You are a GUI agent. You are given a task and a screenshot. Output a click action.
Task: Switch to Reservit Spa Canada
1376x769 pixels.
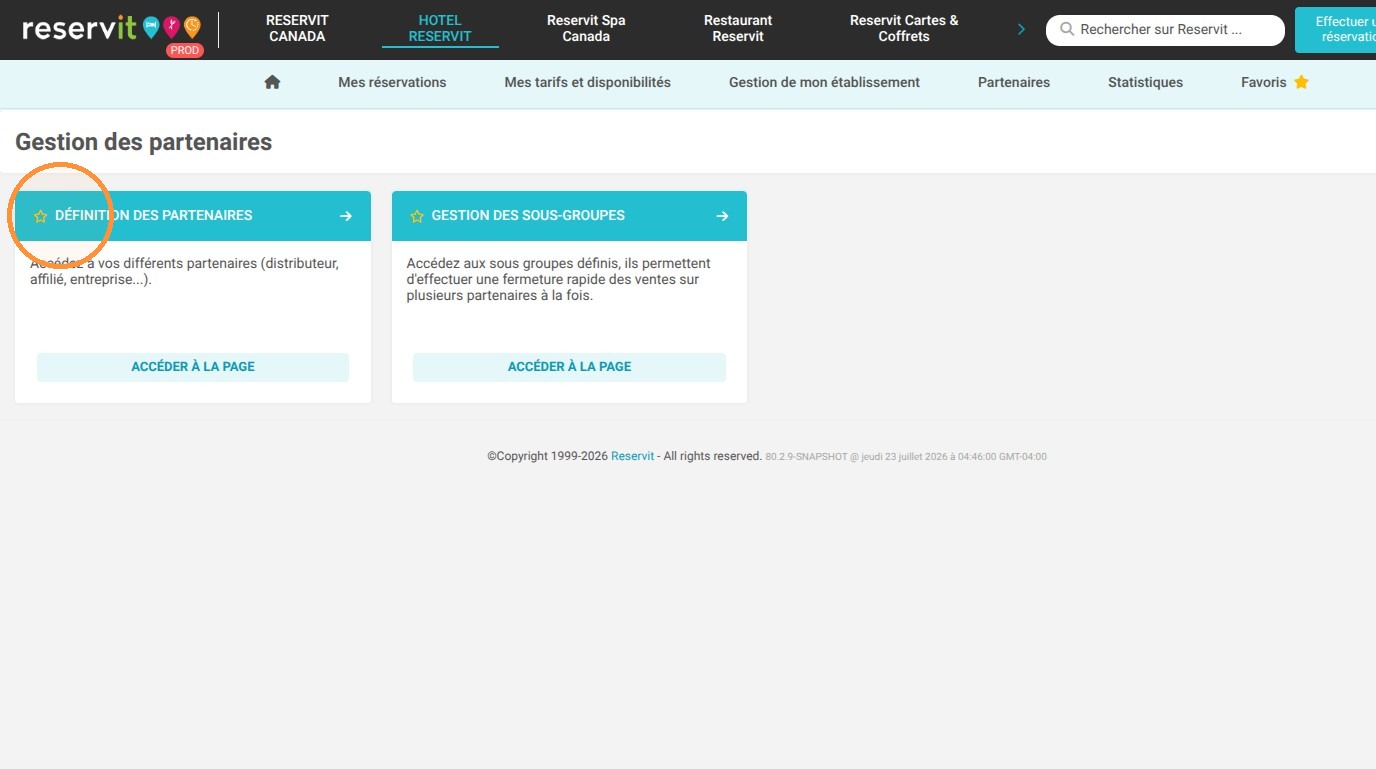click(586, 28)
